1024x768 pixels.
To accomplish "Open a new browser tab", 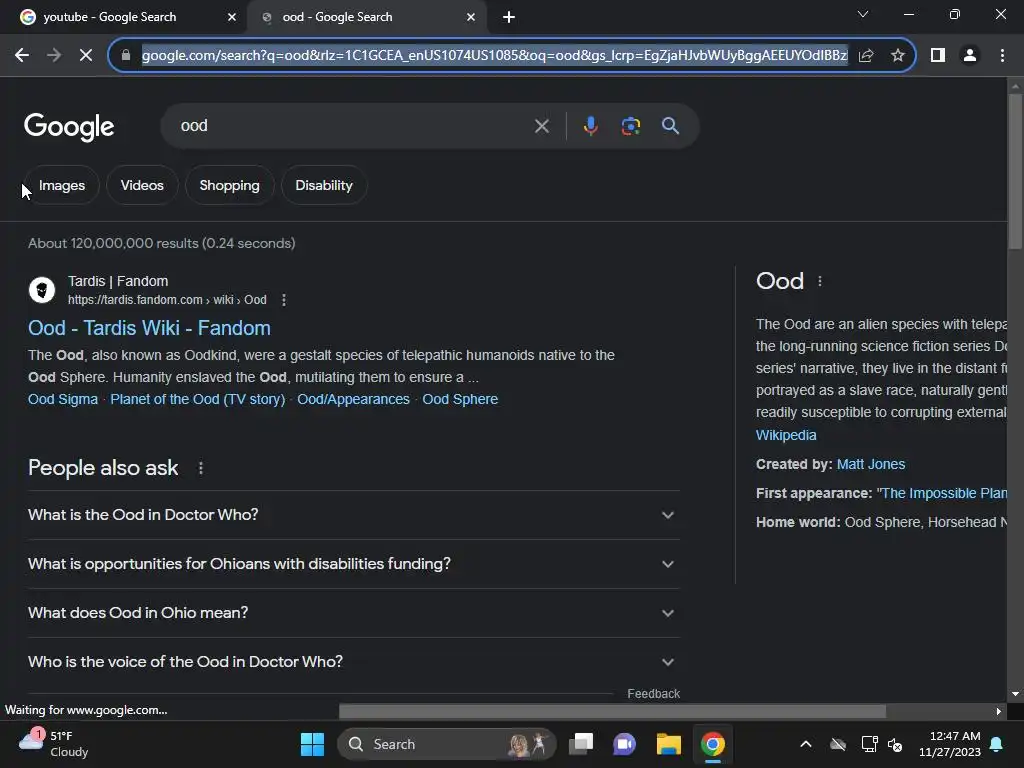I will coord(509,17).
